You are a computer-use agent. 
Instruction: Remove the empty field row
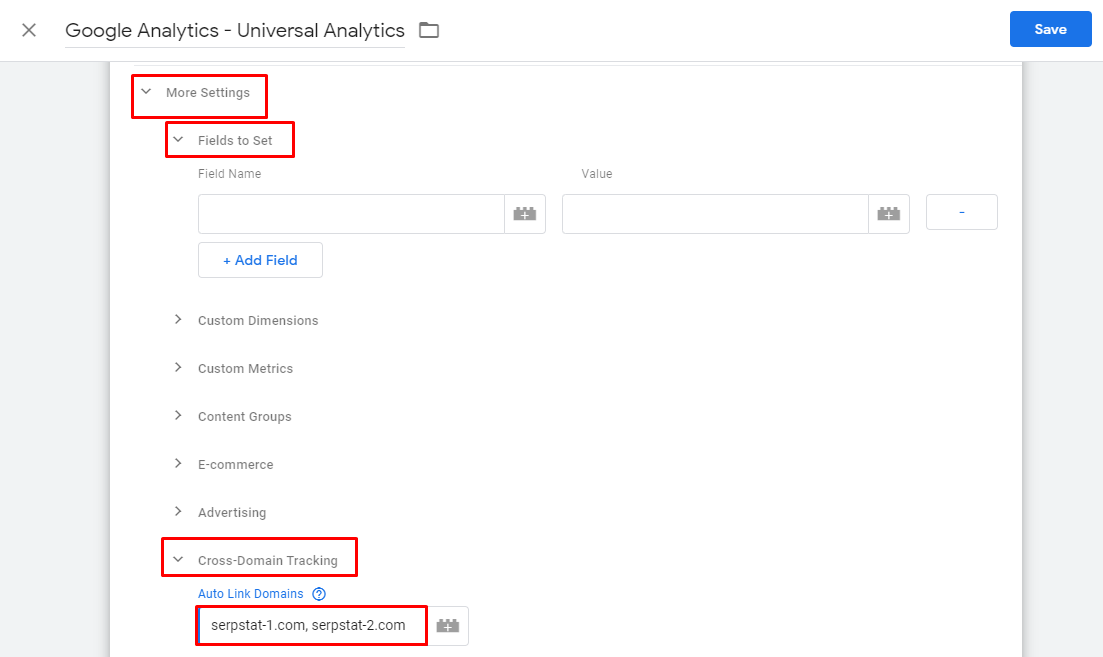pyautogui.click(x=961, y=211)
